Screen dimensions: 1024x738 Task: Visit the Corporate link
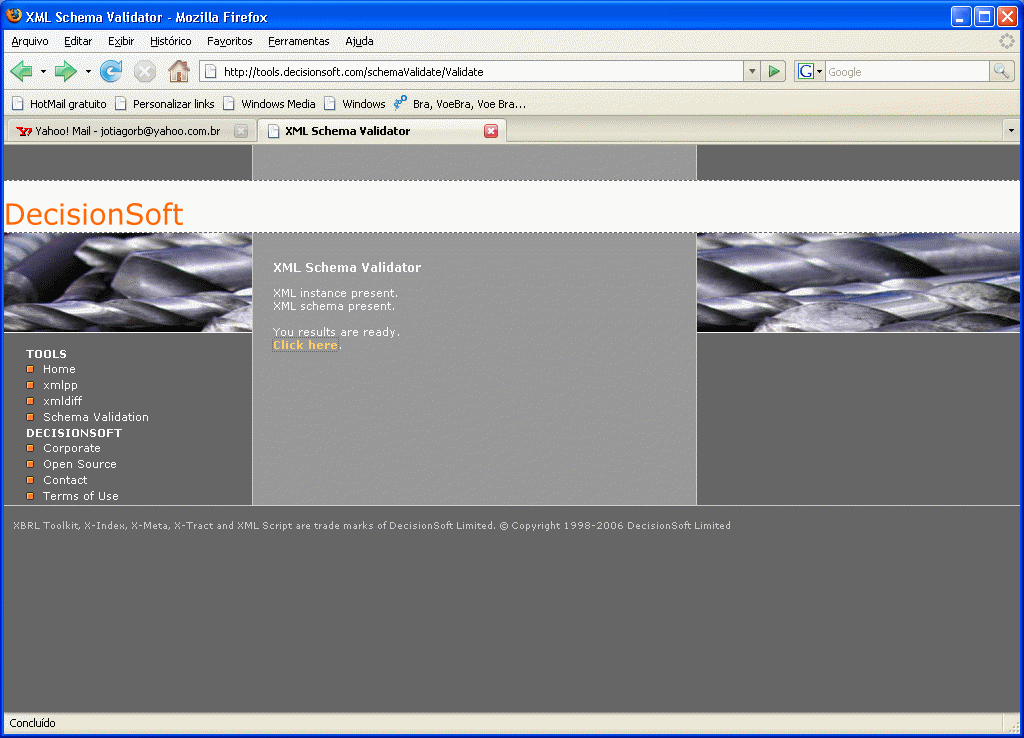pos(72,448)
